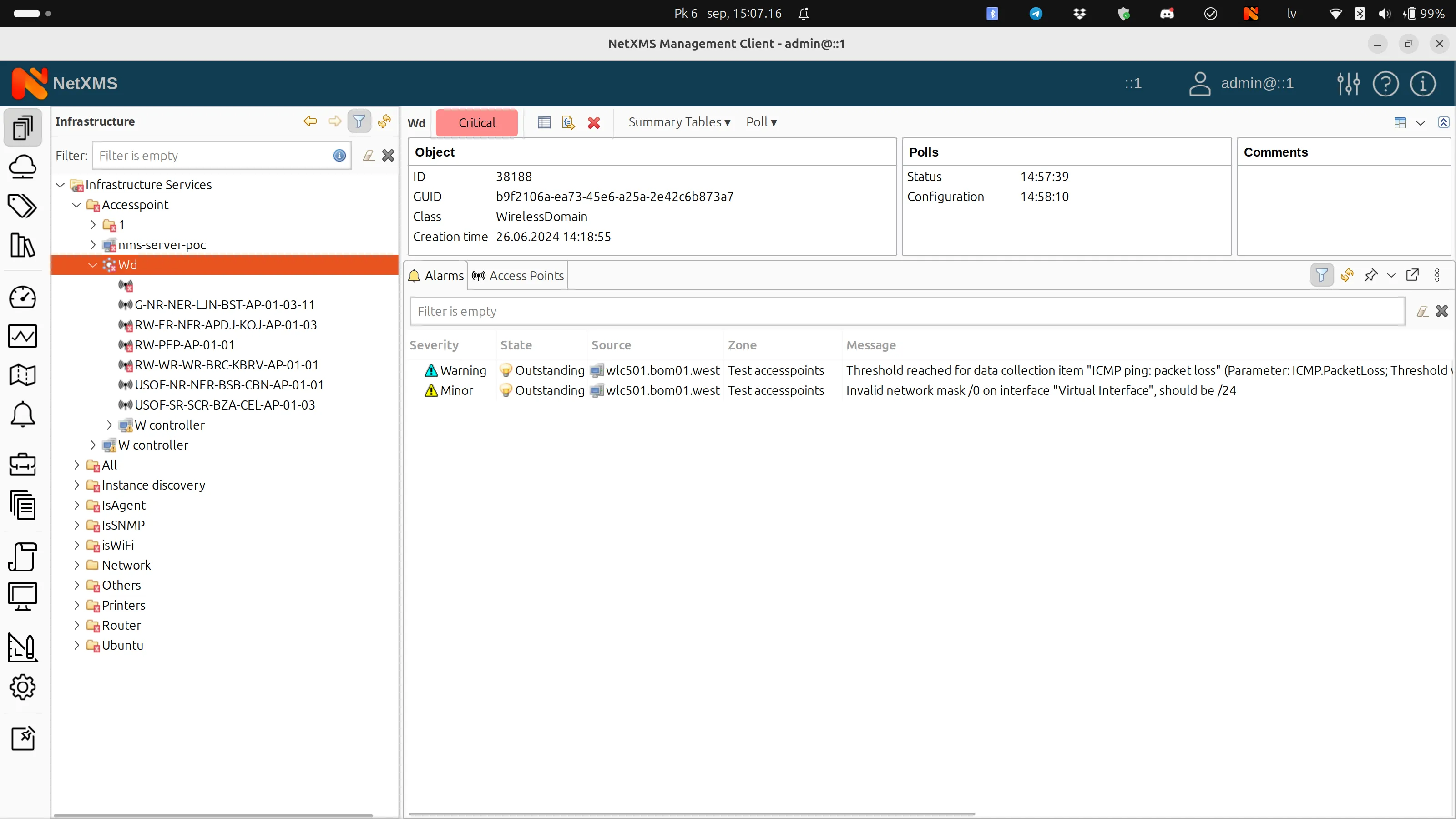
Task: Toggle the Infrastructure filter funnel icon
Action: tap(359, 121)
